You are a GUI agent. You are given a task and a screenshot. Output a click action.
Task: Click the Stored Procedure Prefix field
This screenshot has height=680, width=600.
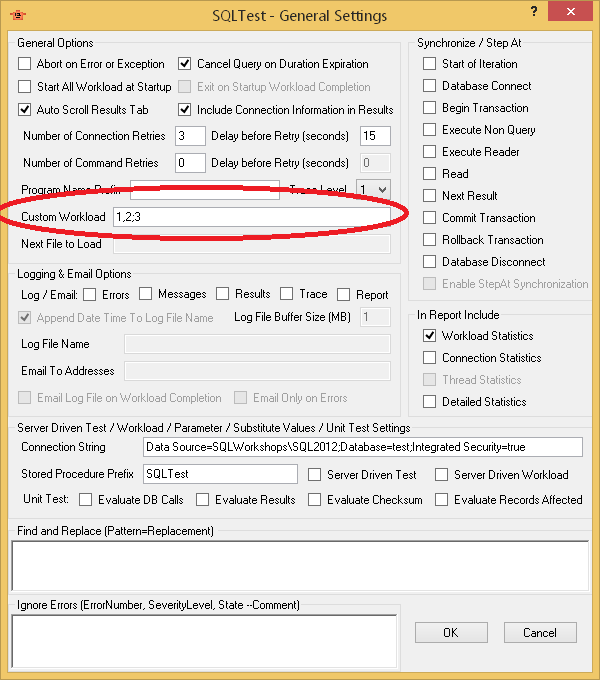click(x=220, y=474)
